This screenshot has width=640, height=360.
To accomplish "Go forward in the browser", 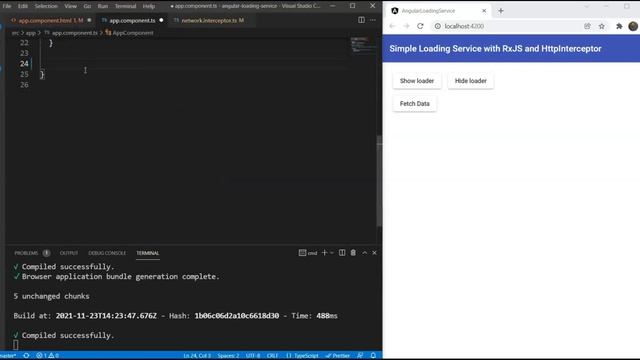I will pos(406,26).
